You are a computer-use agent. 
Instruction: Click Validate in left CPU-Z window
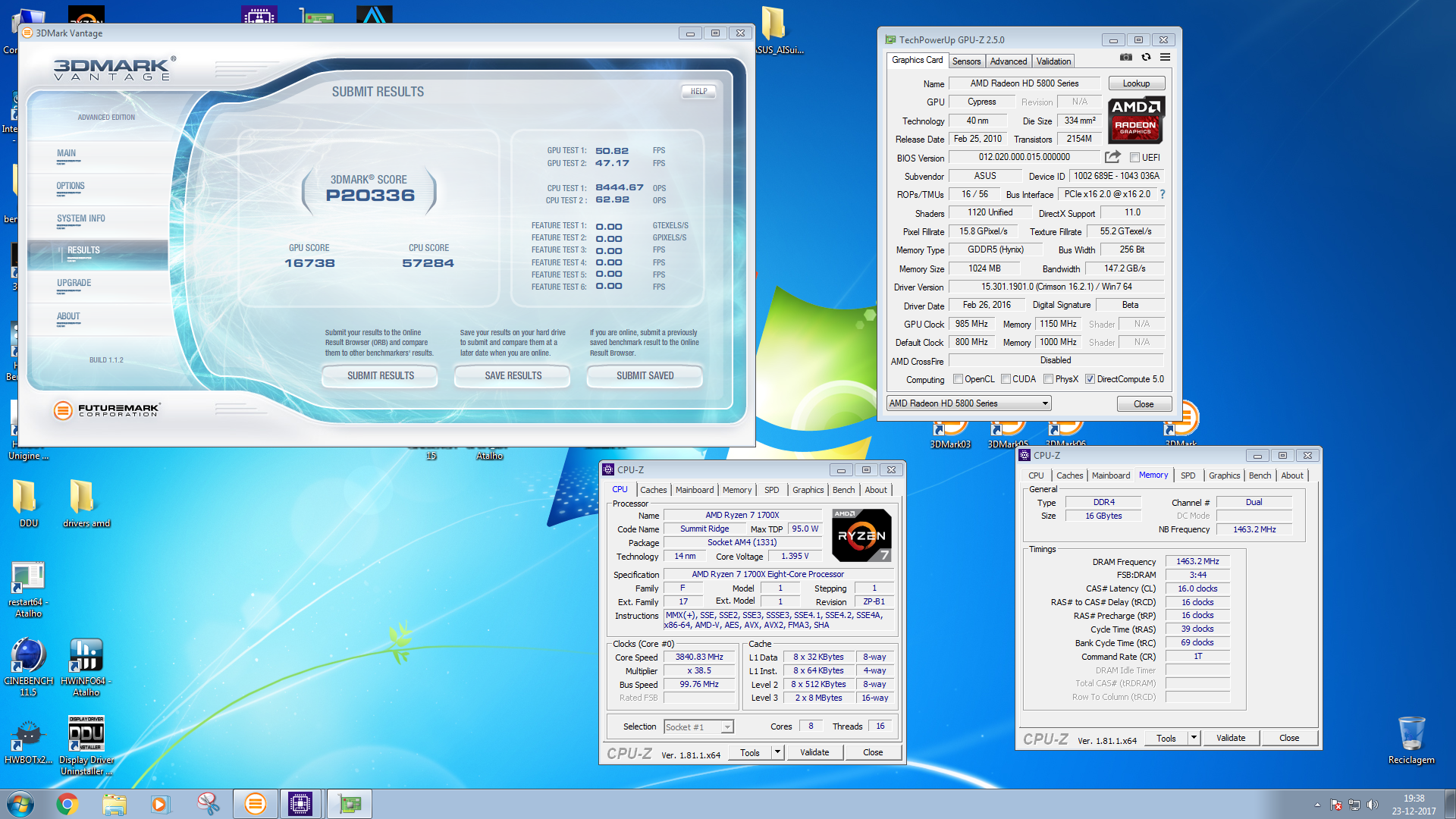pyautogui.click(x=814, y=752)
